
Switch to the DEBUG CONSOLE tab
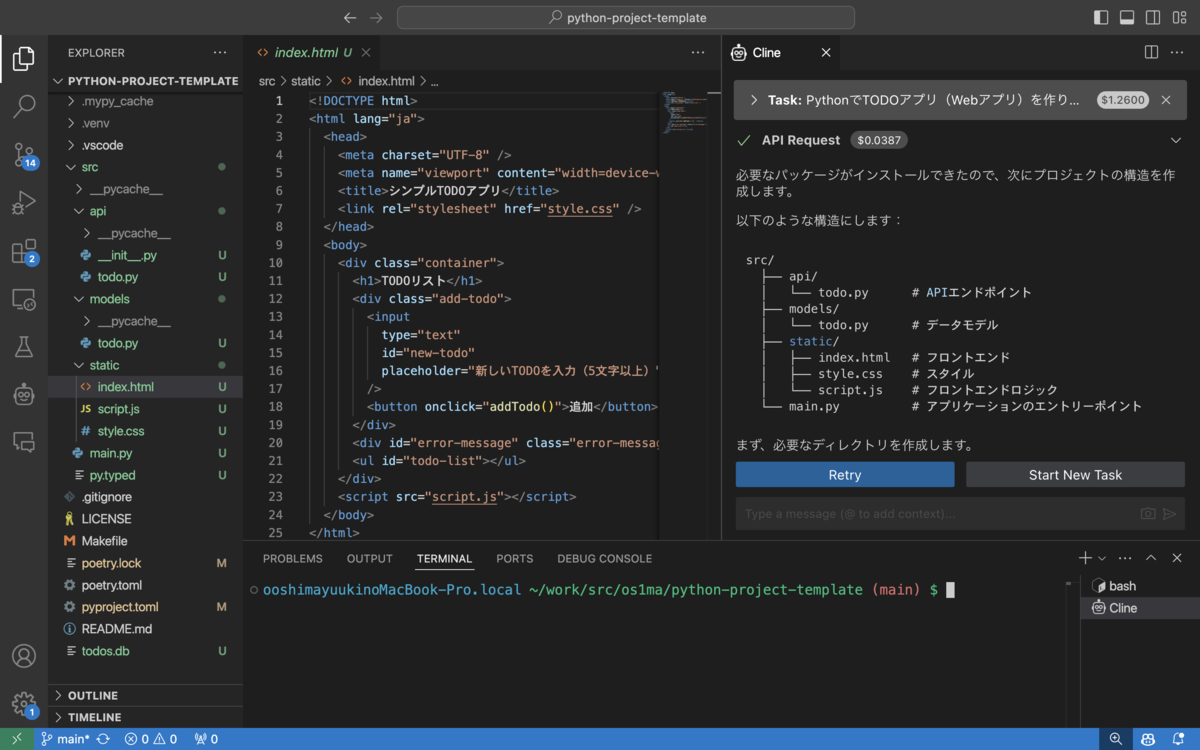click(604, 559)
